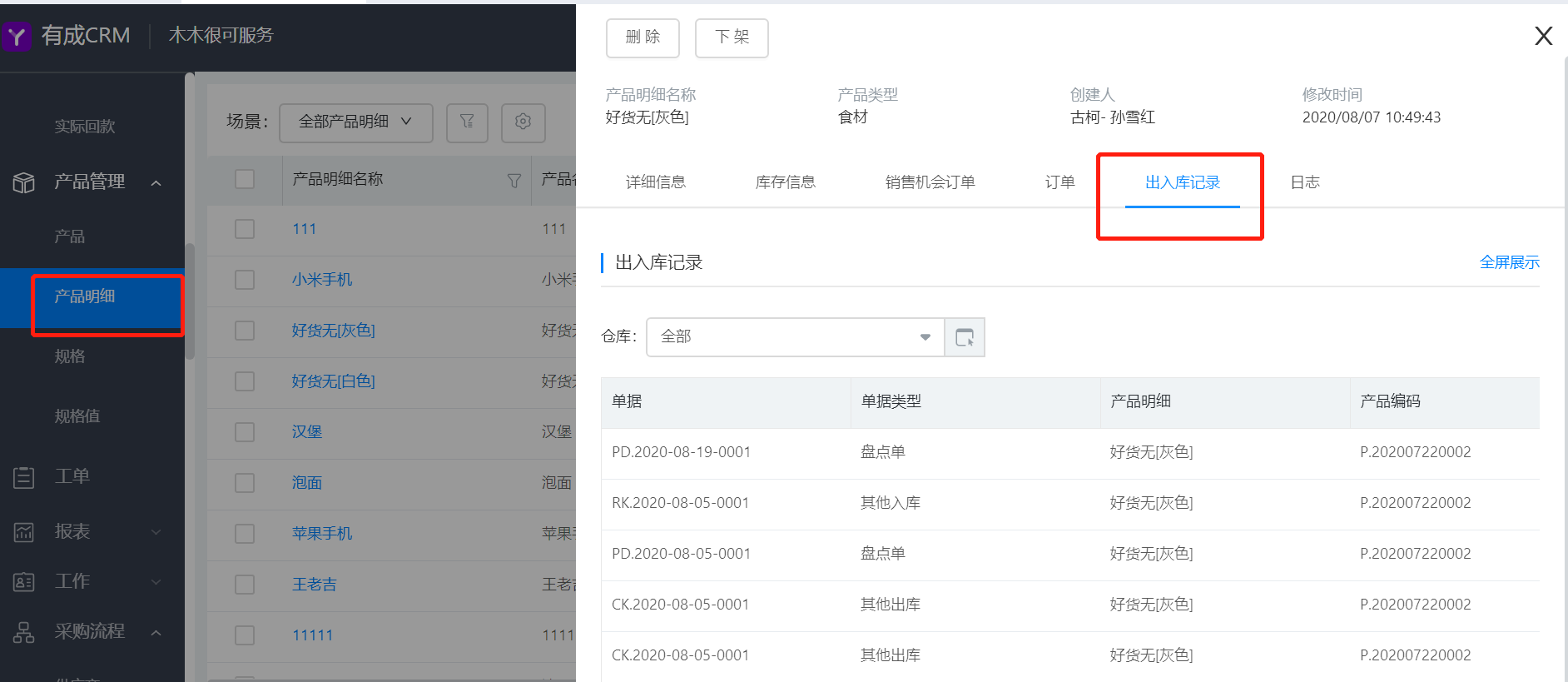Click the 下架 button

click(x=732, y=38)
